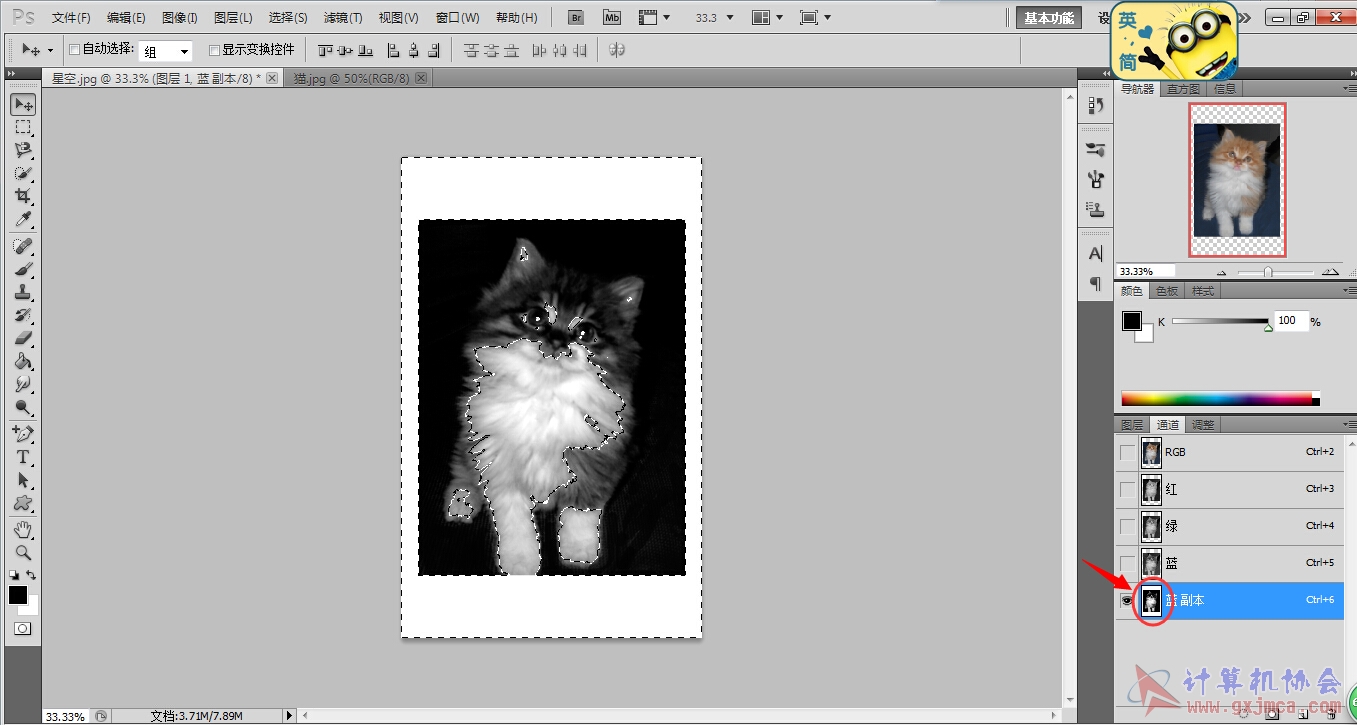This screenshot has height=725, width=1357.
Task: Launch Bridge with the Br icon
Action: pyautogui.click(x=576, y=17)
